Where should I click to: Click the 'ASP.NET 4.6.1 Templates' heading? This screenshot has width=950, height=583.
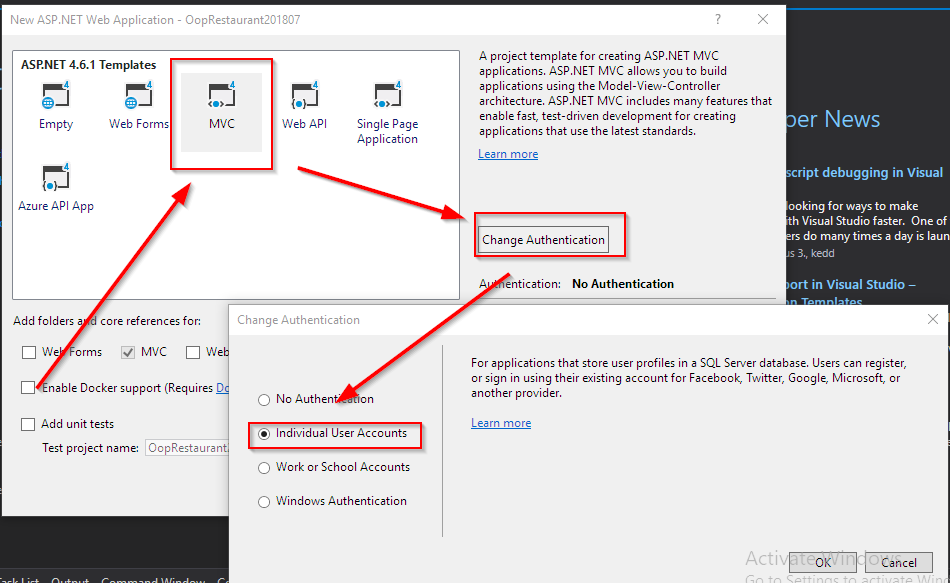click(x=88, y=65)
